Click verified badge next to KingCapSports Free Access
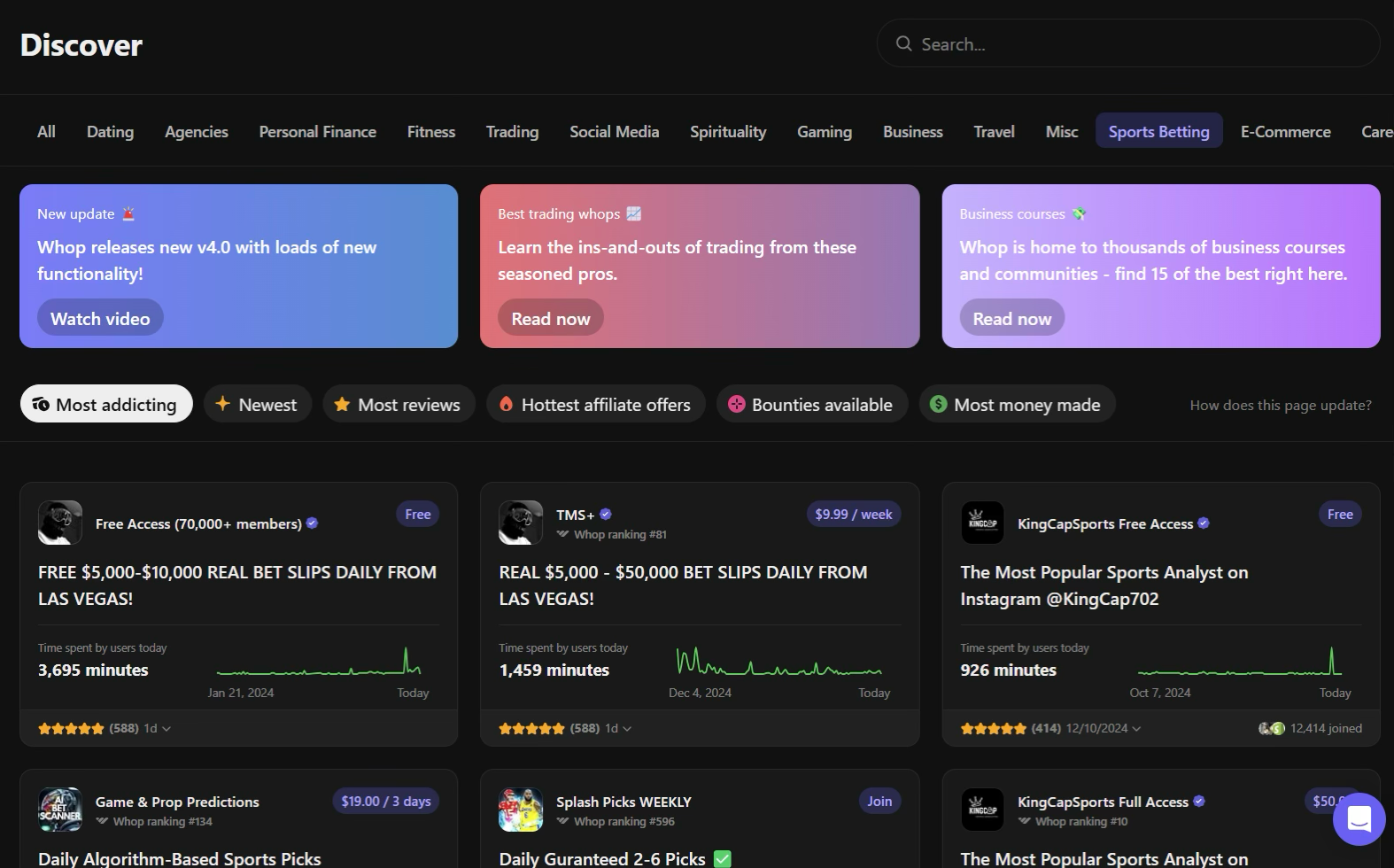 [1204, 523]
